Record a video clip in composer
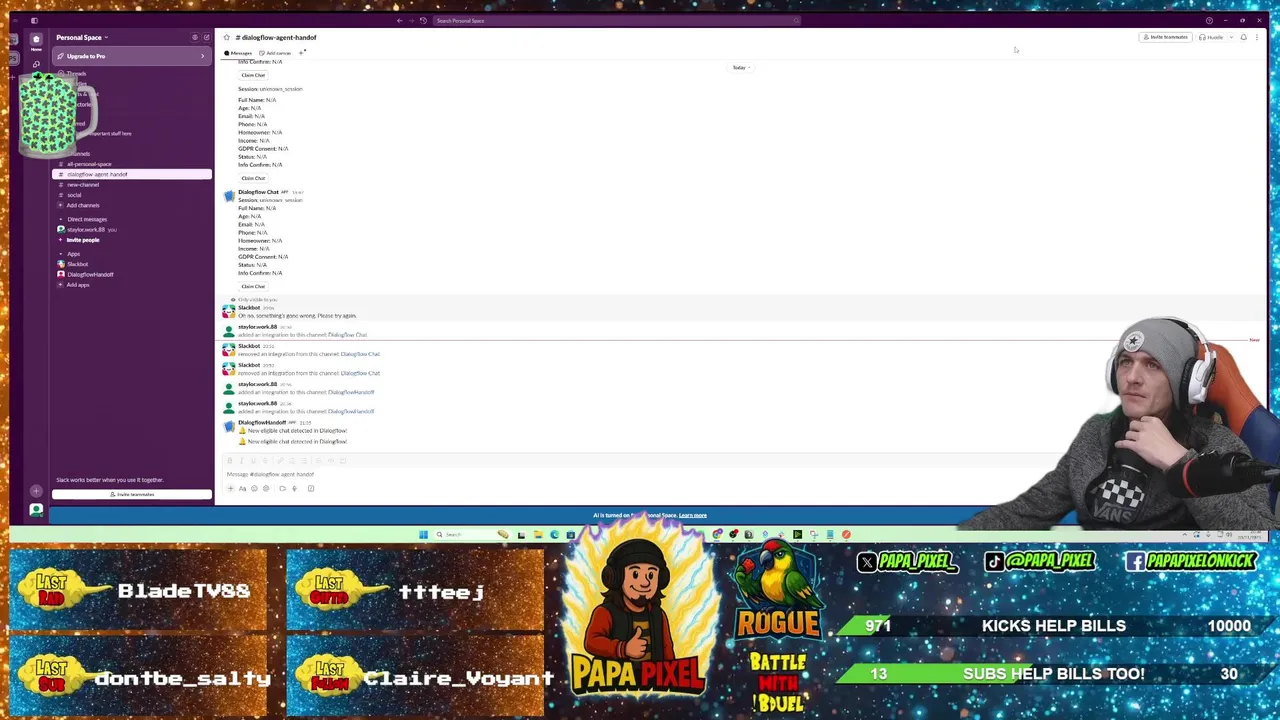This screenshot has width=1280, height=720. 282,488
